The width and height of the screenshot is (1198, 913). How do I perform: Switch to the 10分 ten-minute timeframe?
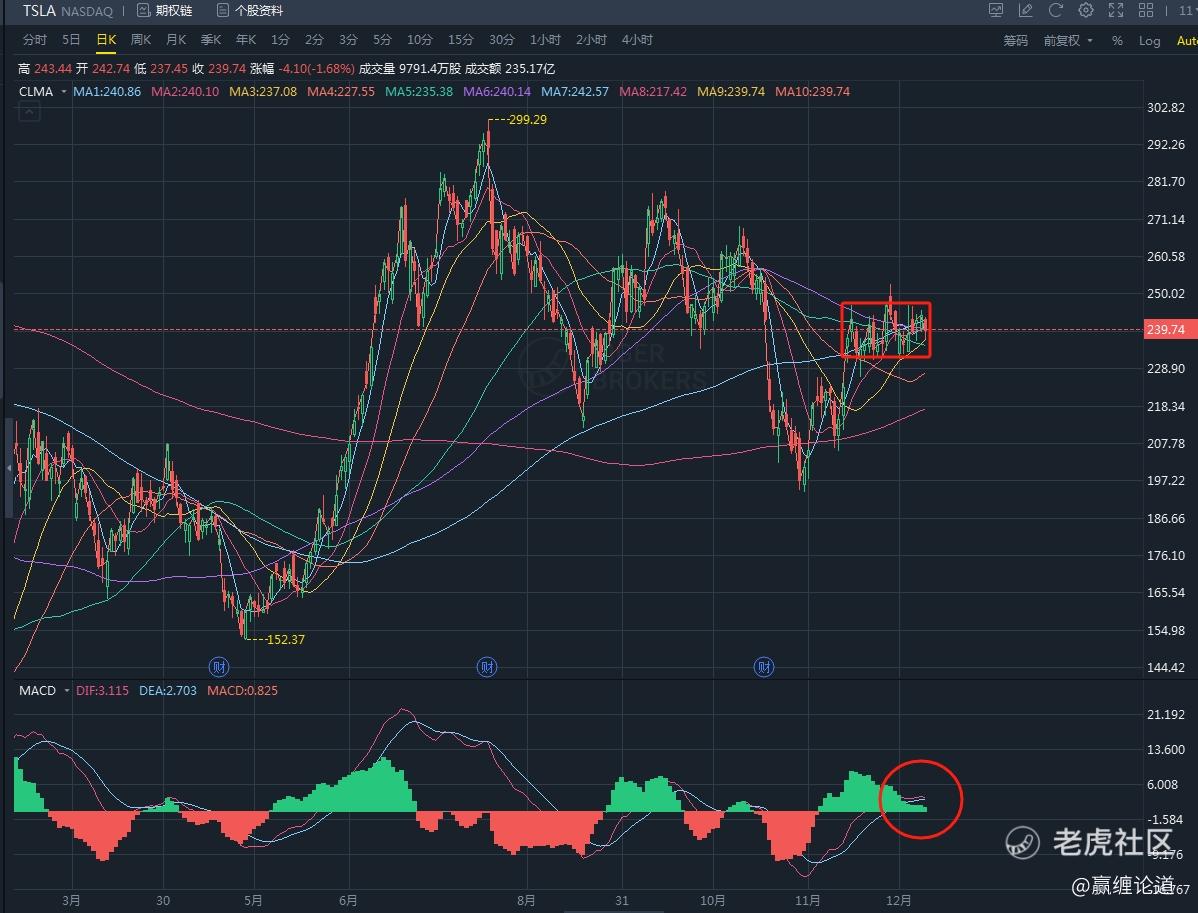tap(419, 40)
